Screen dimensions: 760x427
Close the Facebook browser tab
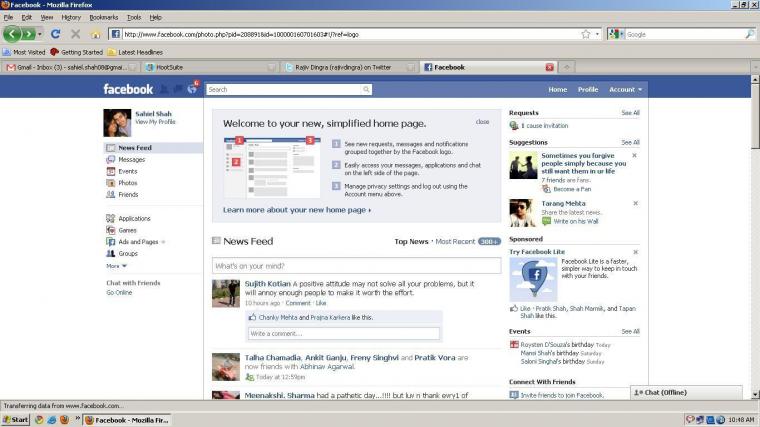coord(550,67)
